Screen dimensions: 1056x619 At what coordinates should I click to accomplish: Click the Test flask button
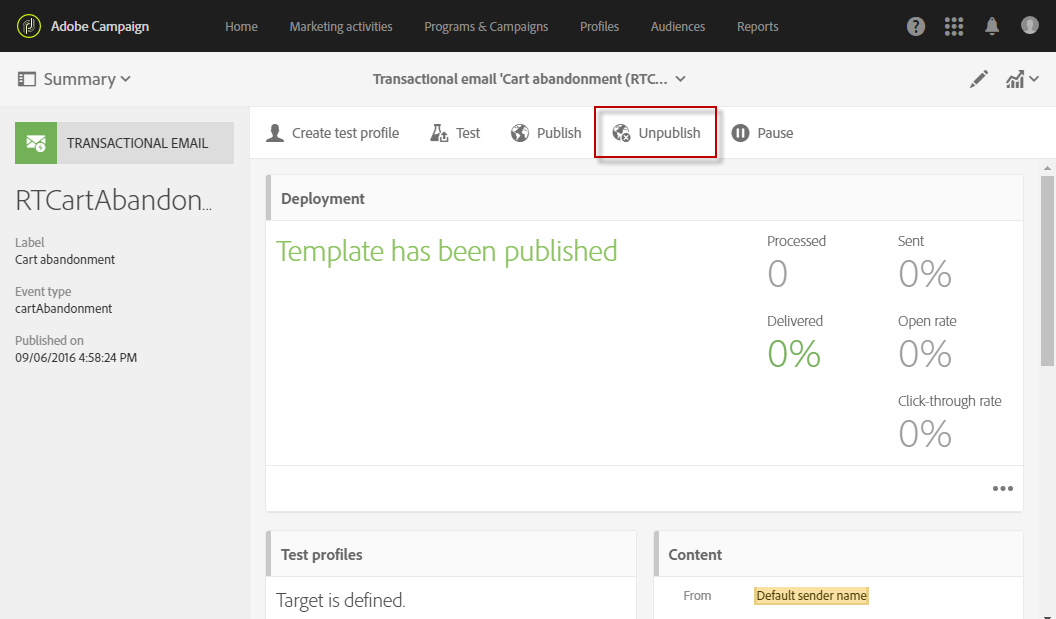coord(455,133)
